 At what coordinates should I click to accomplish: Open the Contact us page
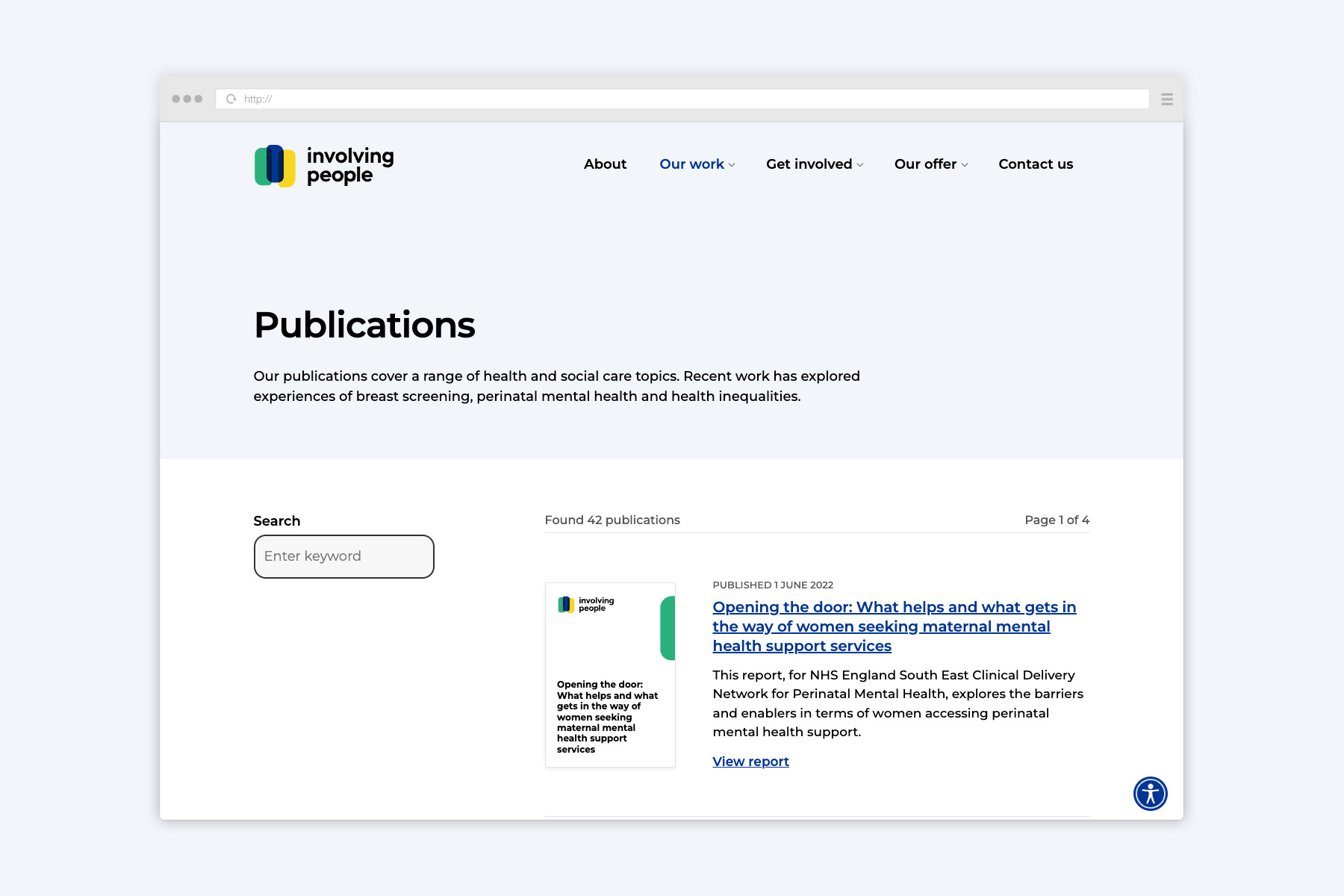[x=1036, y=164]
